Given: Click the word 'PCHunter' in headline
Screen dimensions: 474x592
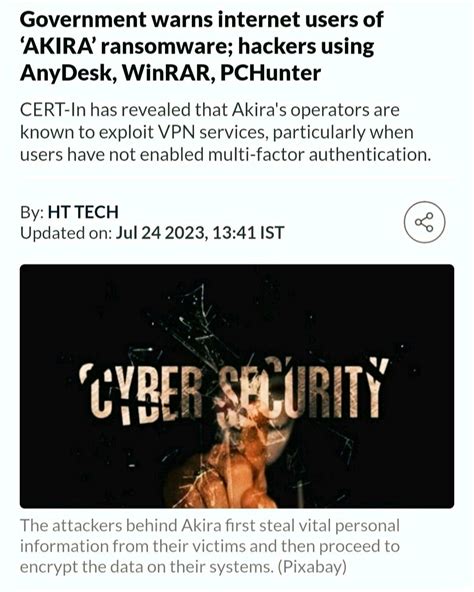Looking at the screenshot, I should click(270, 72).
